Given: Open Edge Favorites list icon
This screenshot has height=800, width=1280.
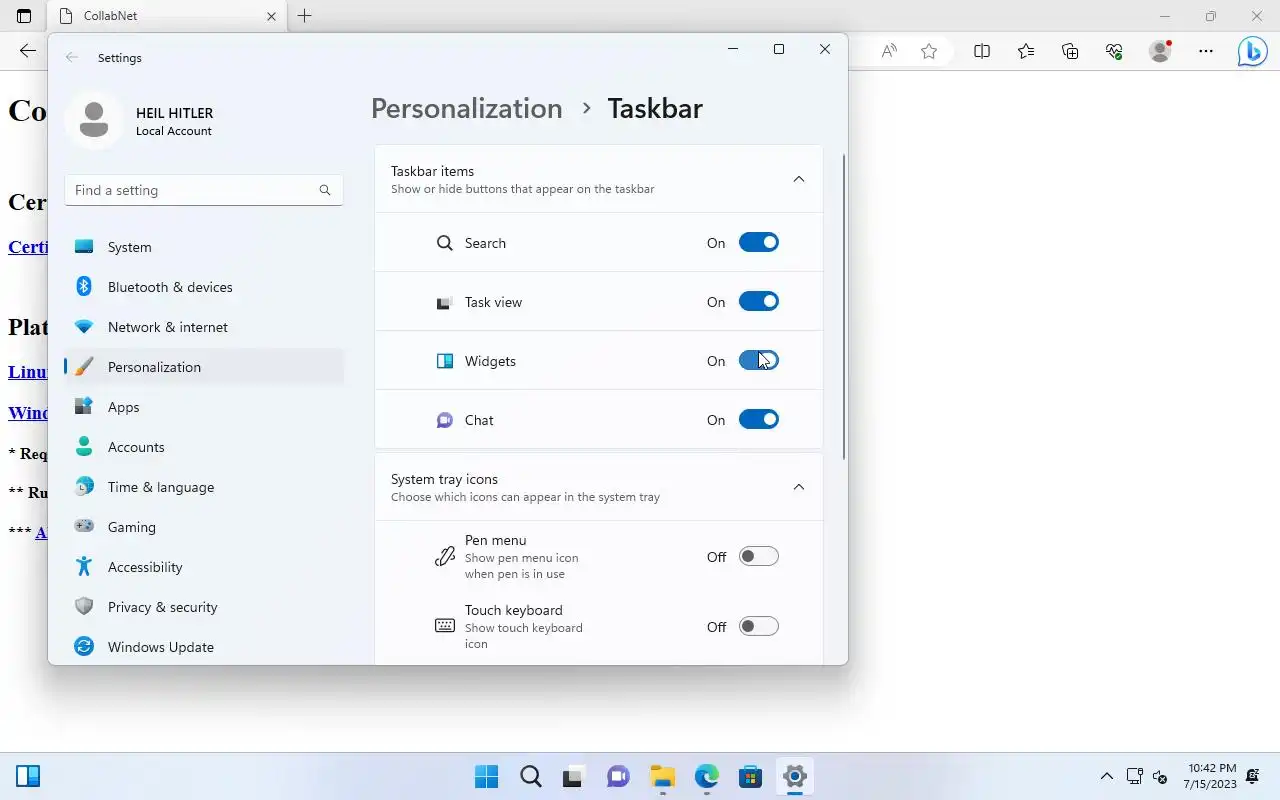Looking at the screenshot, I should pos(1026,51).
